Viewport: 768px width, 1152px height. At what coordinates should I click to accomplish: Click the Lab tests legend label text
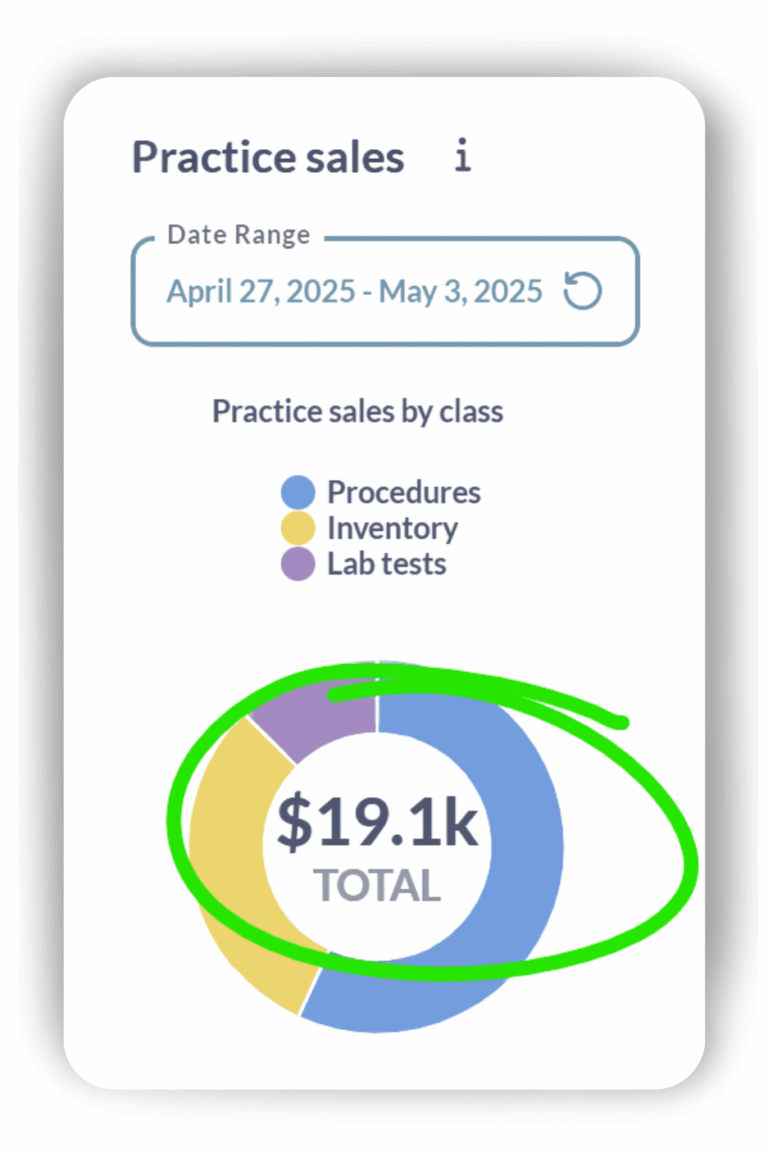tap(384, 563)
